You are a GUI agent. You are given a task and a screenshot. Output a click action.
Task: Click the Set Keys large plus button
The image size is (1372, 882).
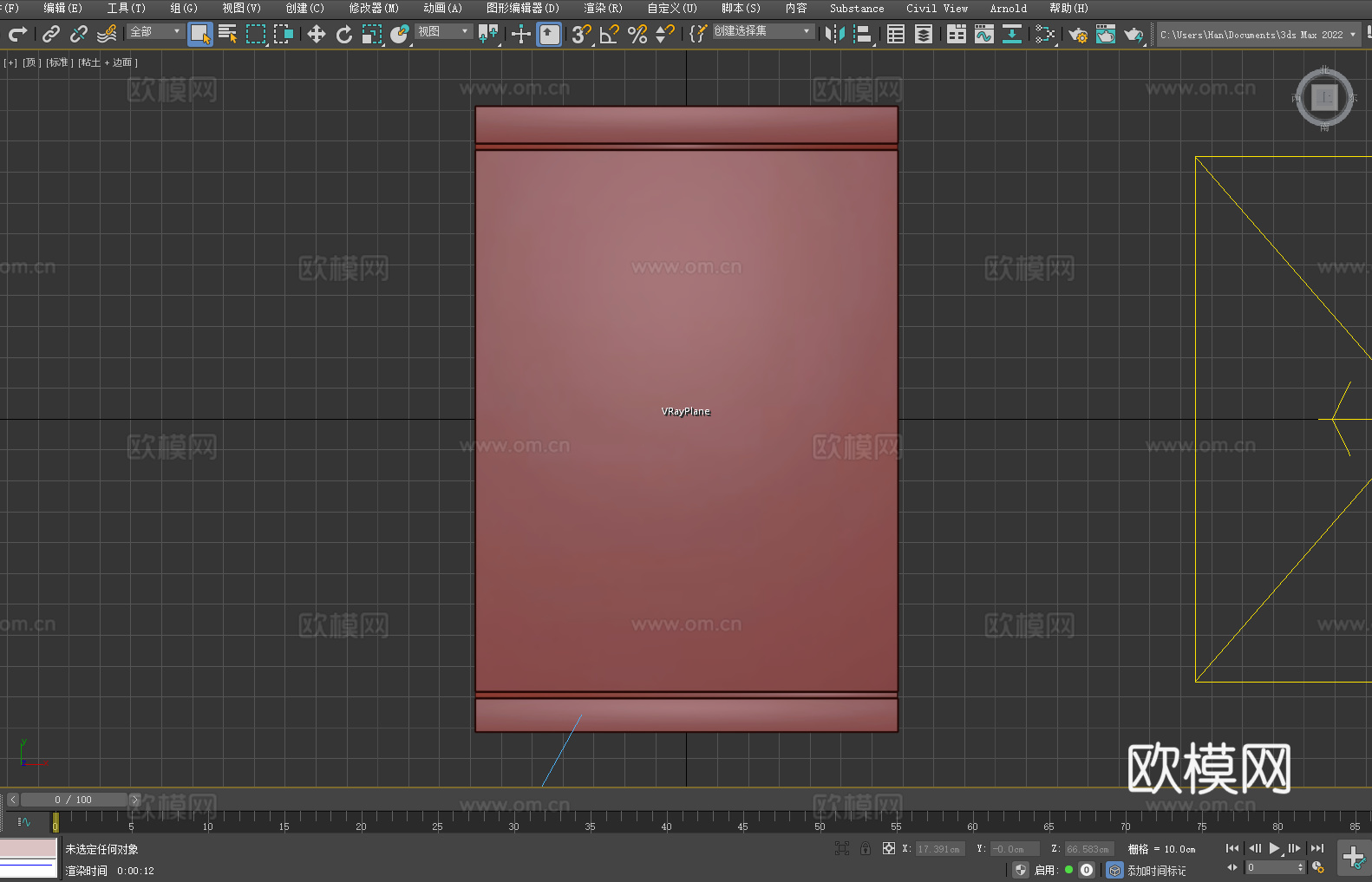point(1354,858)
